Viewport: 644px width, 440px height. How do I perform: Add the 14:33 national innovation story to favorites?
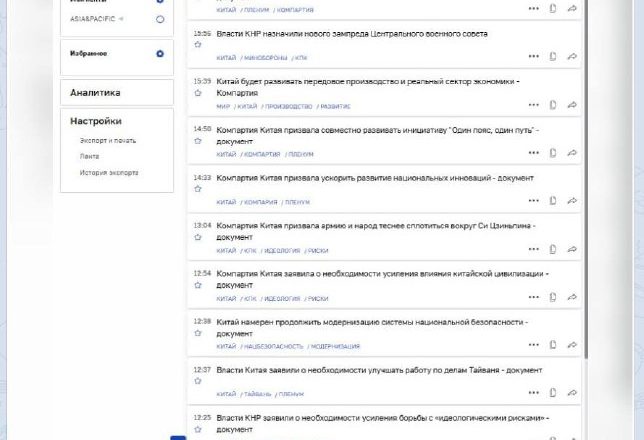coord(198,190)
